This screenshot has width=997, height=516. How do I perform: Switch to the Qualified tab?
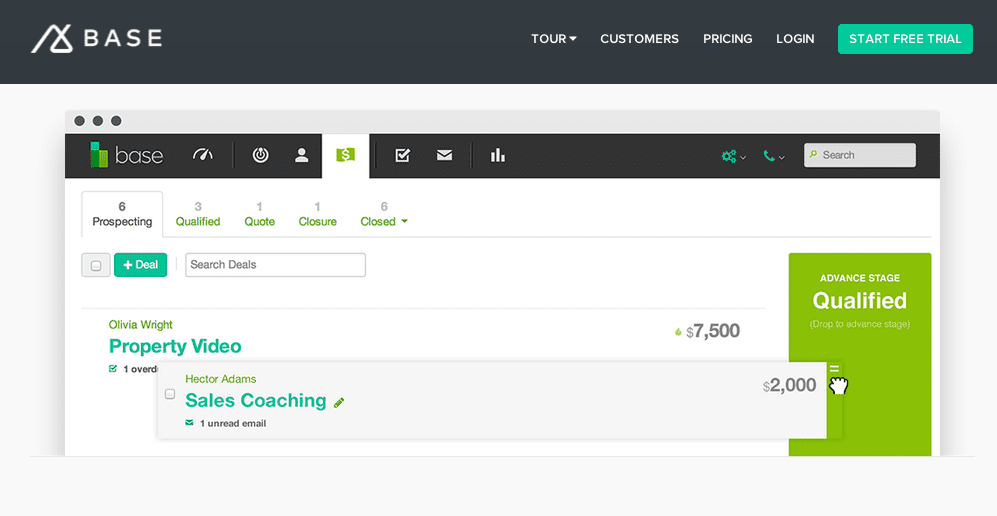coord(198,214)
